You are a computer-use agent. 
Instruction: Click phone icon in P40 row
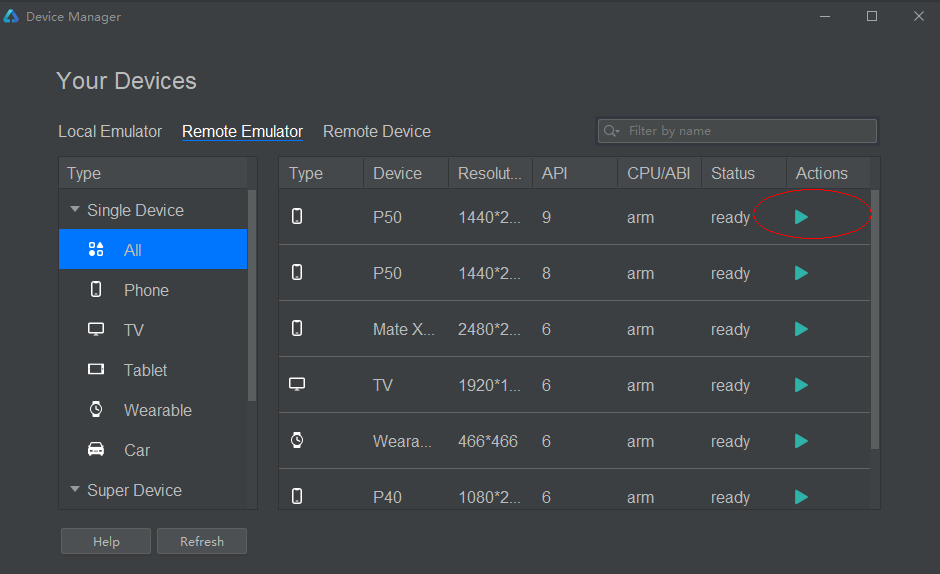[297, 496]
